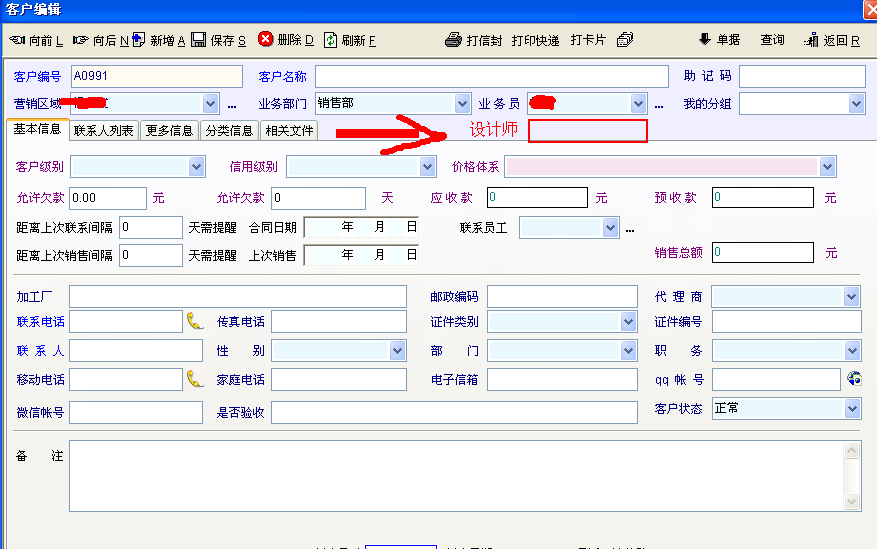Expand the 客户状态 dropdown showing 正常

pyautogui.click(x=851, y=409)
